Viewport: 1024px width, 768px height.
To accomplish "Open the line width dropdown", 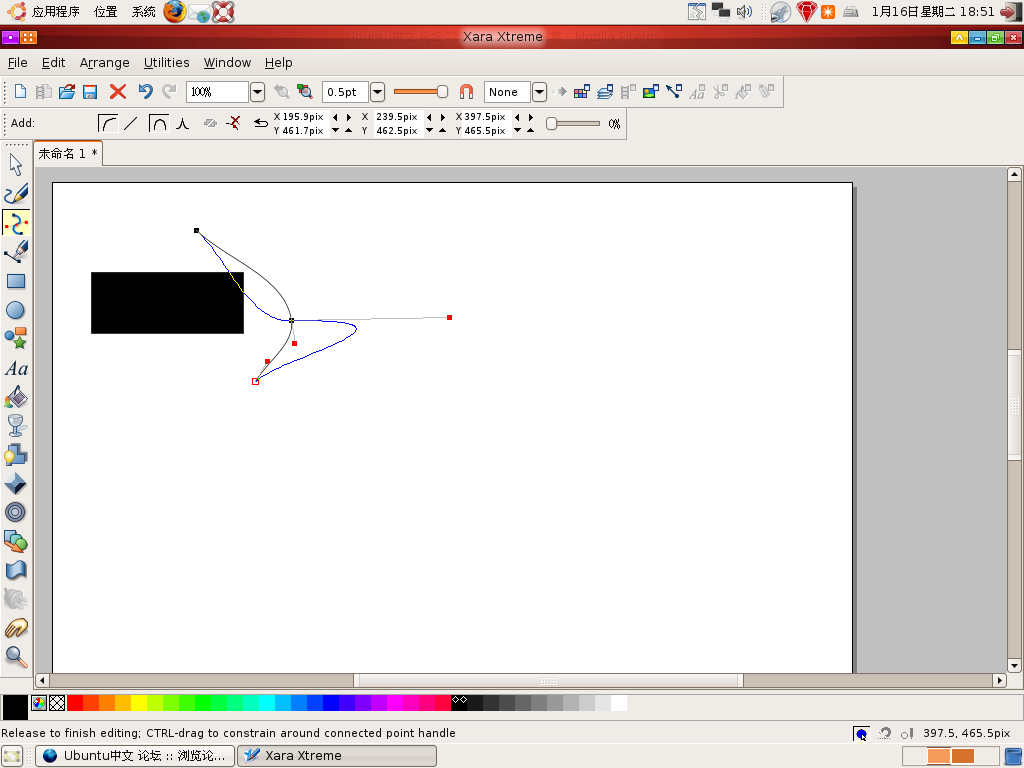I will tap(377, 92).
